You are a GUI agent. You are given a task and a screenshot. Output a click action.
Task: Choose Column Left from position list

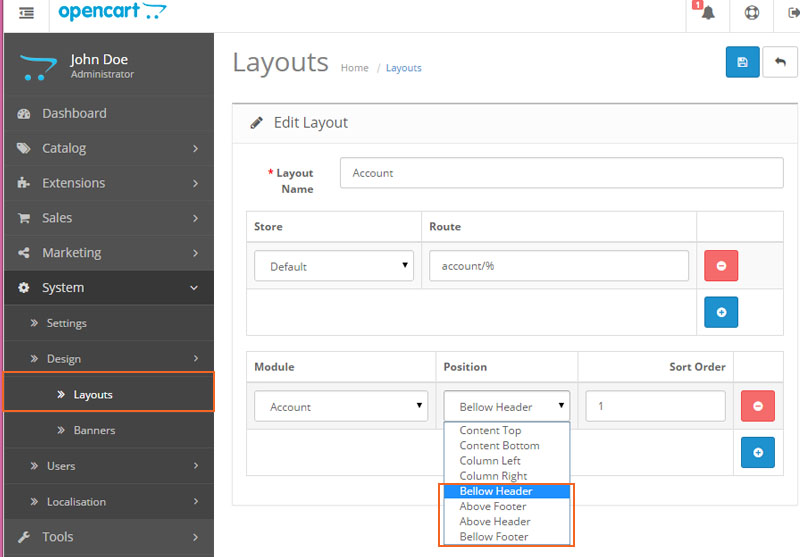[490, 461]
